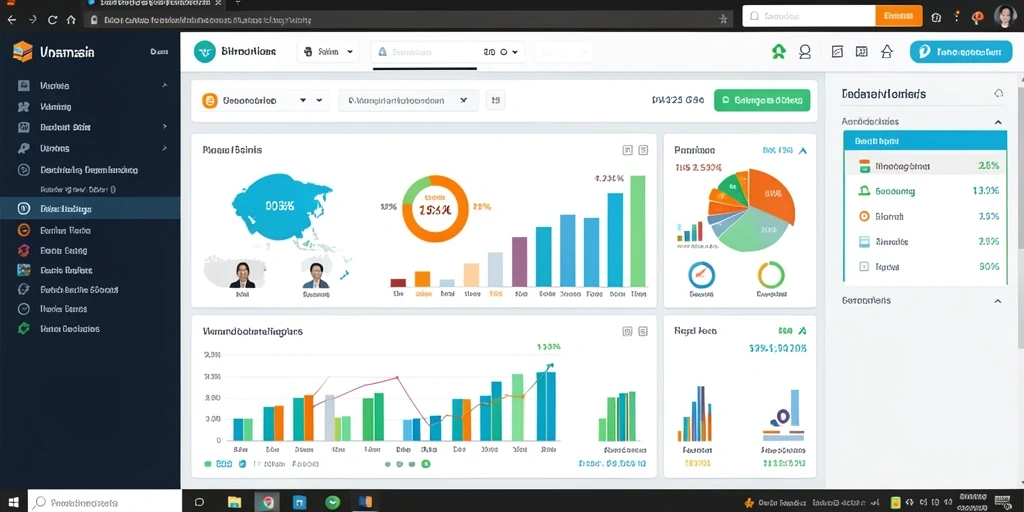Click the right-side vertical scrollbar
Viewport: 1024px width, 512px height.
tap(1021, 167)
